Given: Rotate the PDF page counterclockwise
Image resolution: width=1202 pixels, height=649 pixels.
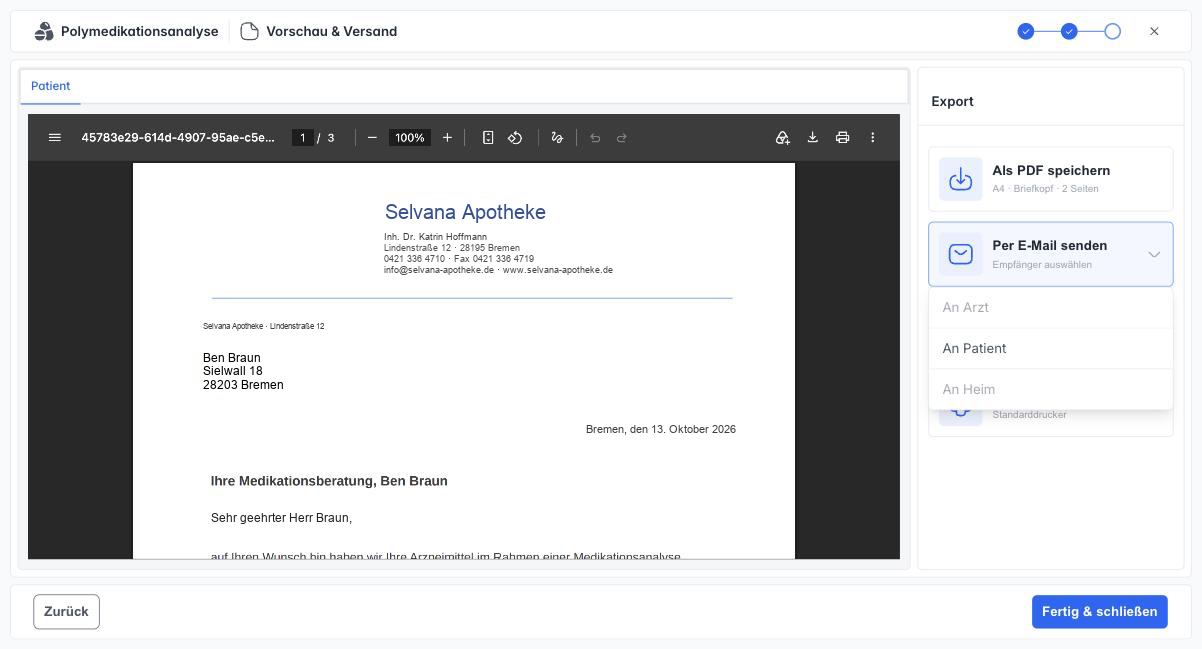Looking at the screenshot, I should click(x=515, y=138).
